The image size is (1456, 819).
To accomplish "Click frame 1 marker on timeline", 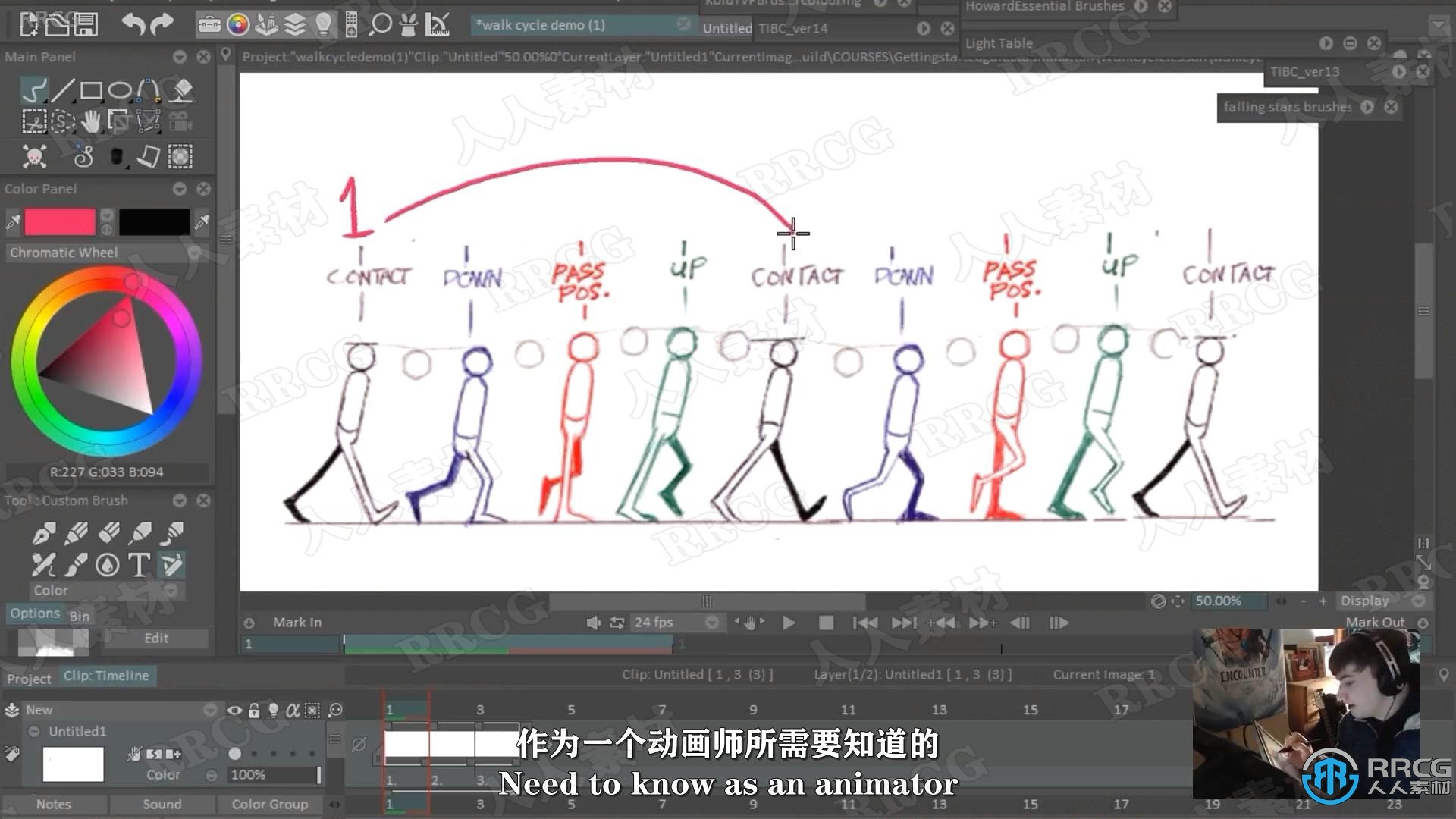I will pyautogui.click(x=390, y=710).
